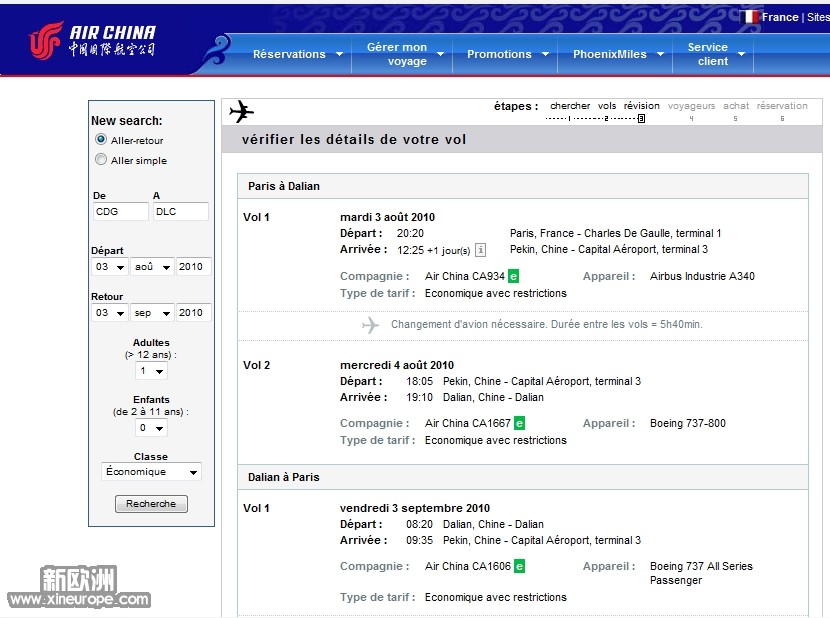Click the date mercredi 4 août 2010

[397, 365]
